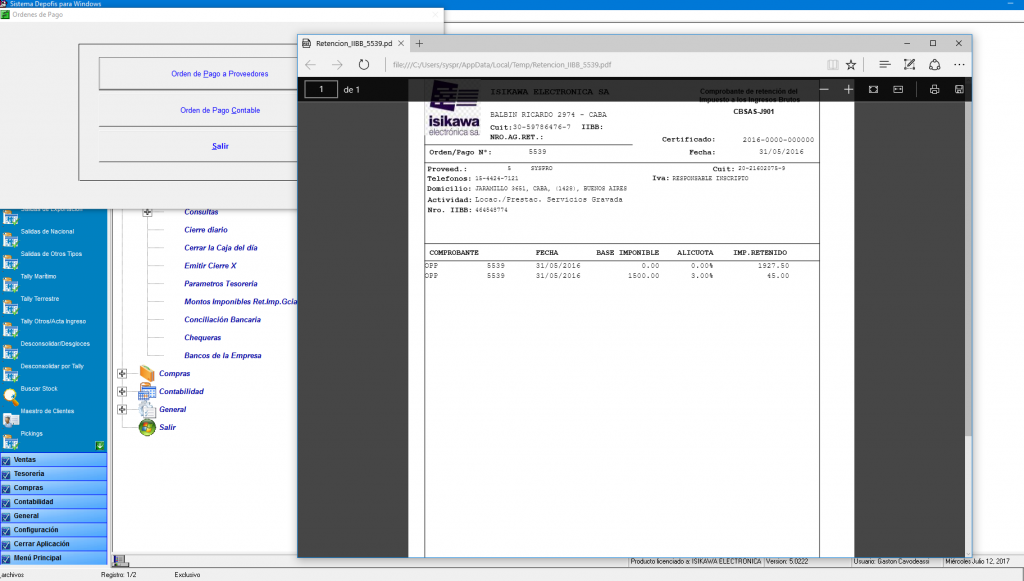Zoom in on the PDF document
1024x581 pixels.
[848, 90]
